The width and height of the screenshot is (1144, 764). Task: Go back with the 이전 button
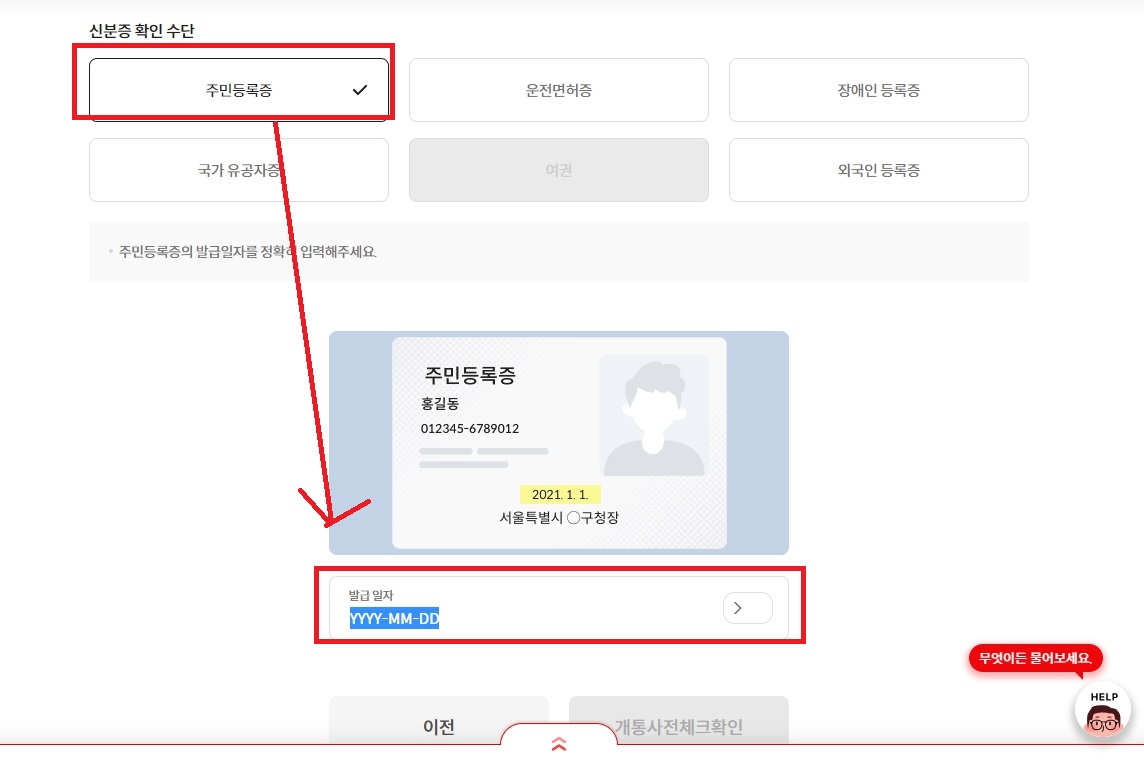pyautogui.click(x=438, y=720)
